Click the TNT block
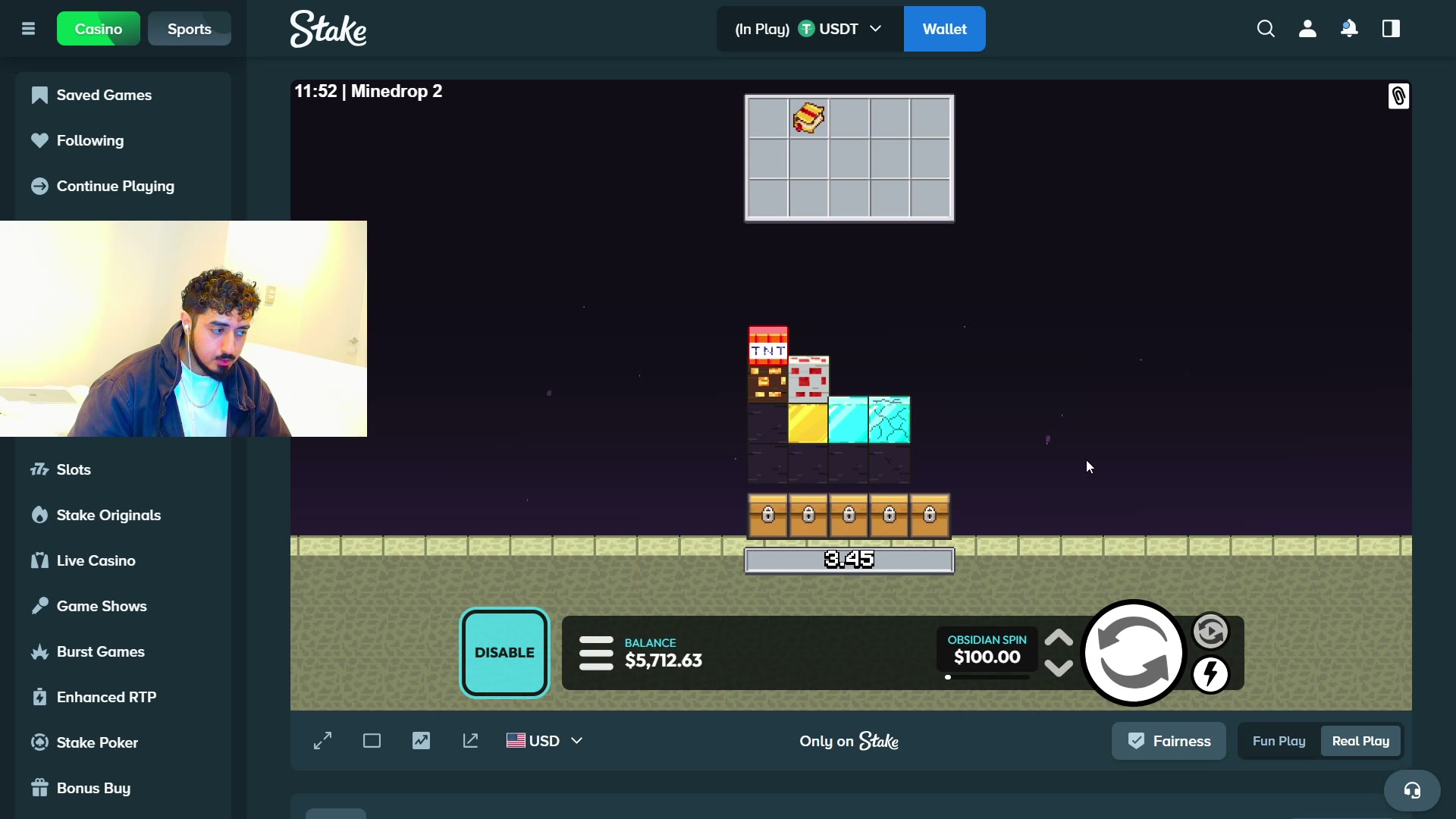 click(767, 347)
